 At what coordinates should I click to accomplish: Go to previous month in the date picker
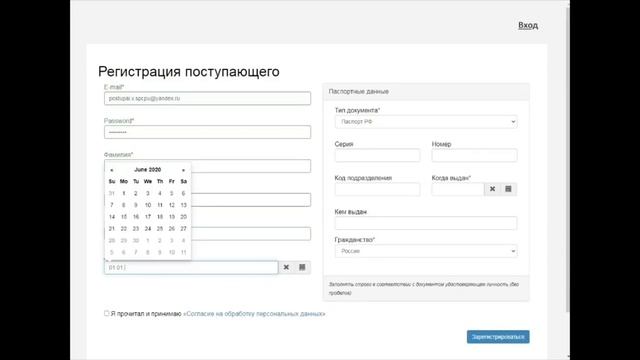[x=112, y=170]
